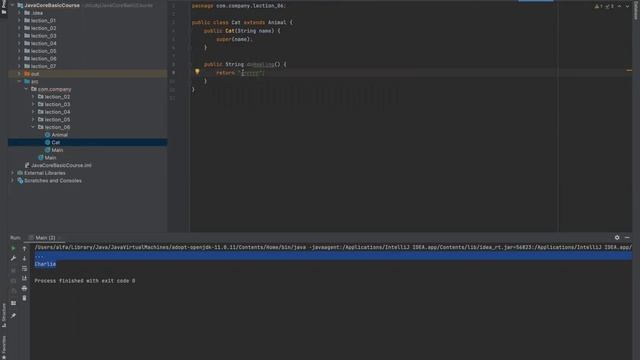
Task: Go to previous highlighted problem arrow
Action: click(x=620, y=6)
